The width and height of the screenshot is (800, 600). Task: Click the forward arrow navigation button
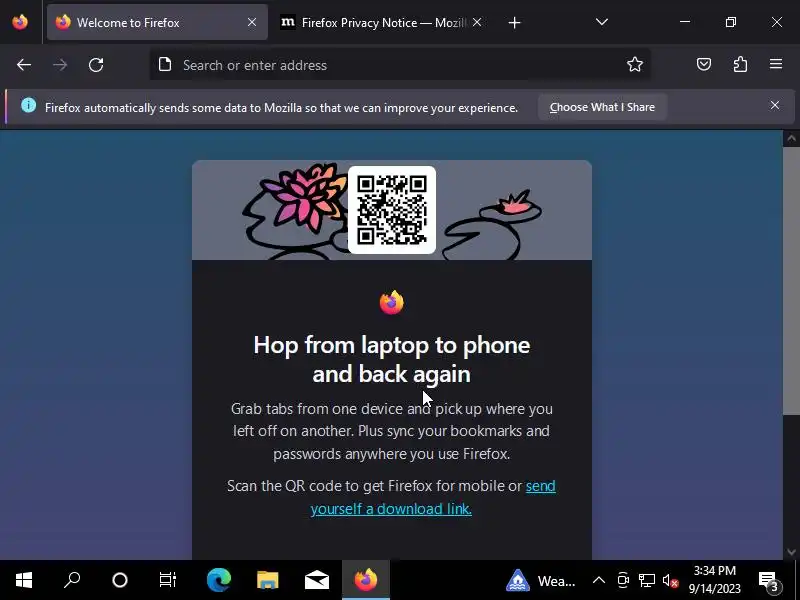point(60,65)
